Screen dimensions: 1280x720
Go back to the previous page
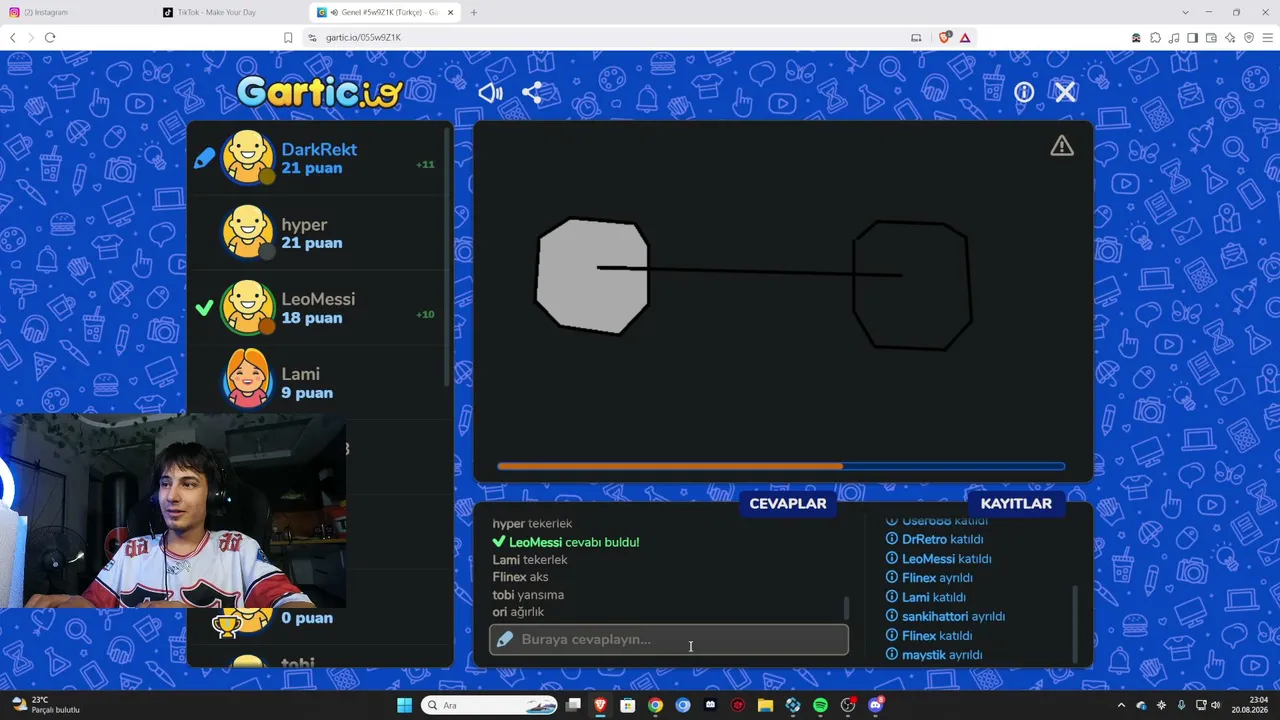point(13,37)
